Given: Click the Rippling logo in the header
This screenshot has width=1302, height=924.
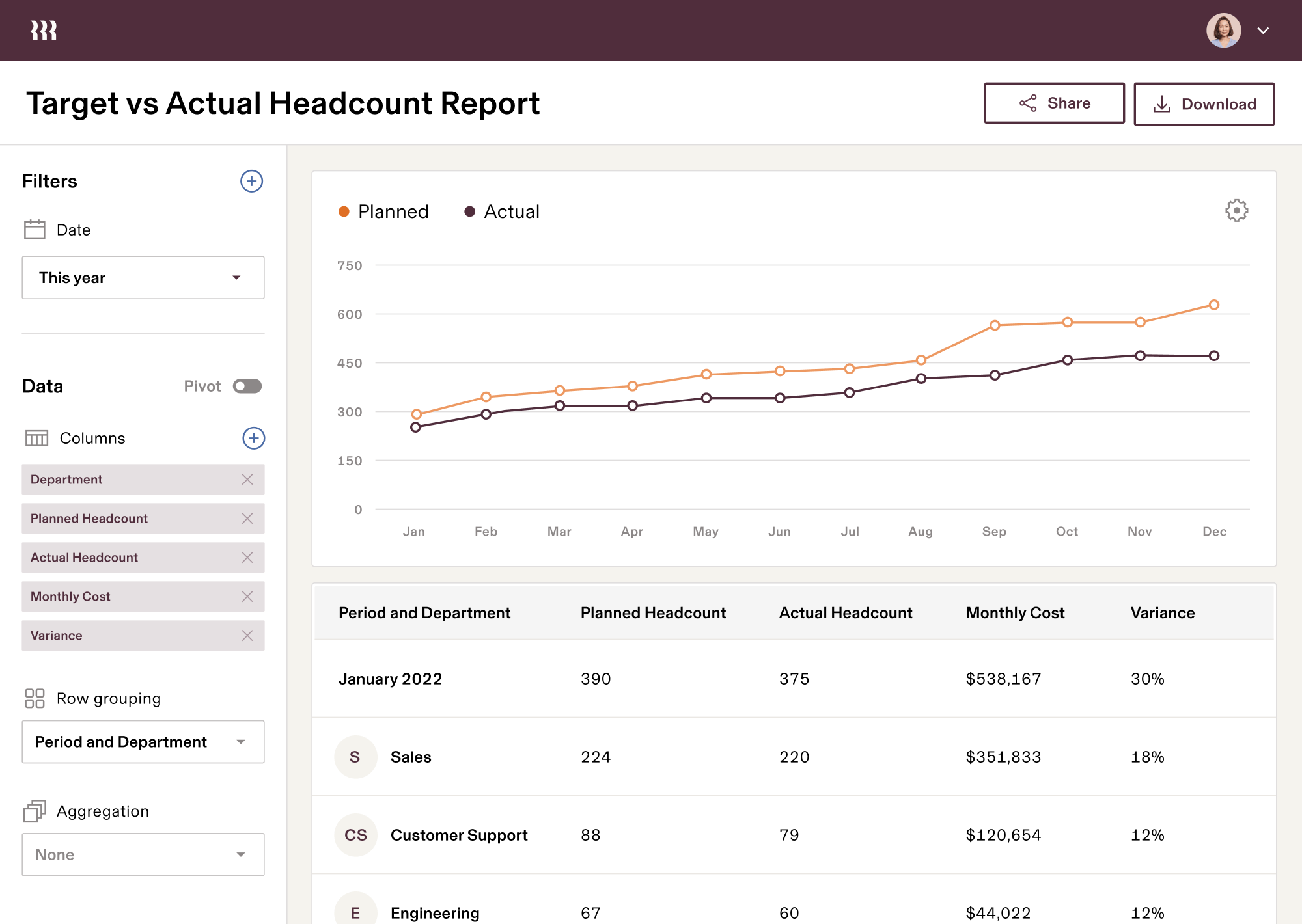Looking at the screenshot, I should coord(44,29).
